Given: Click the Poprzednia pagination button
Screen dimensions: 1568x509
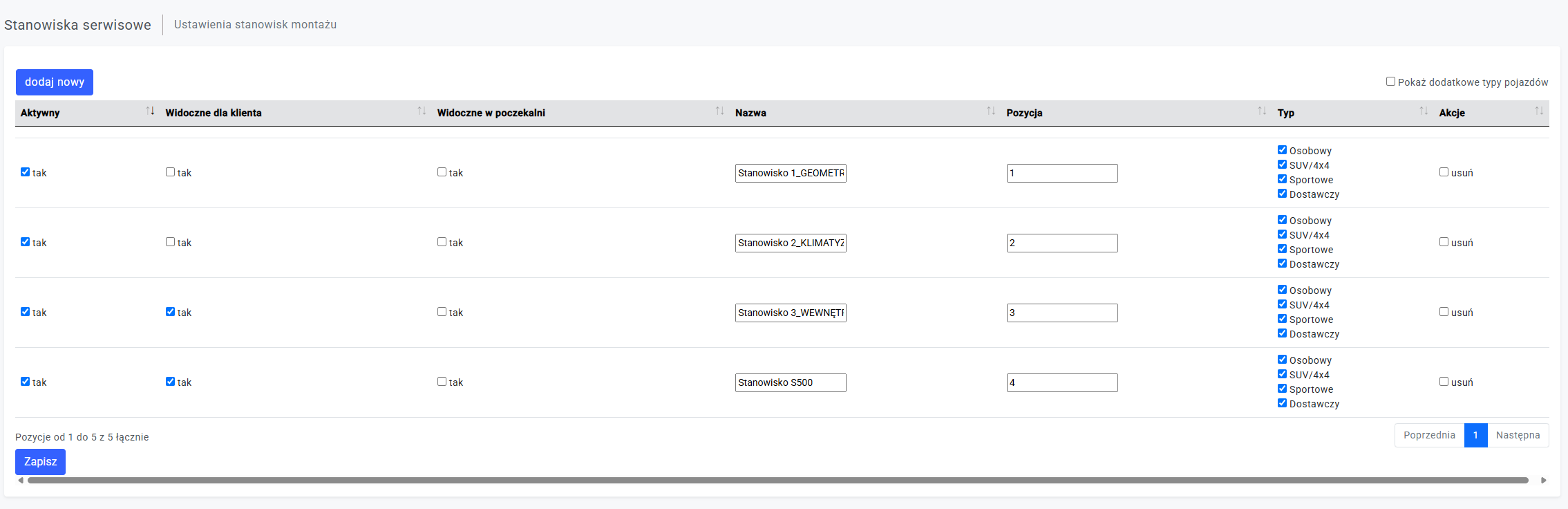Looking at the screenshot, I should click(x=1429, y=435).
